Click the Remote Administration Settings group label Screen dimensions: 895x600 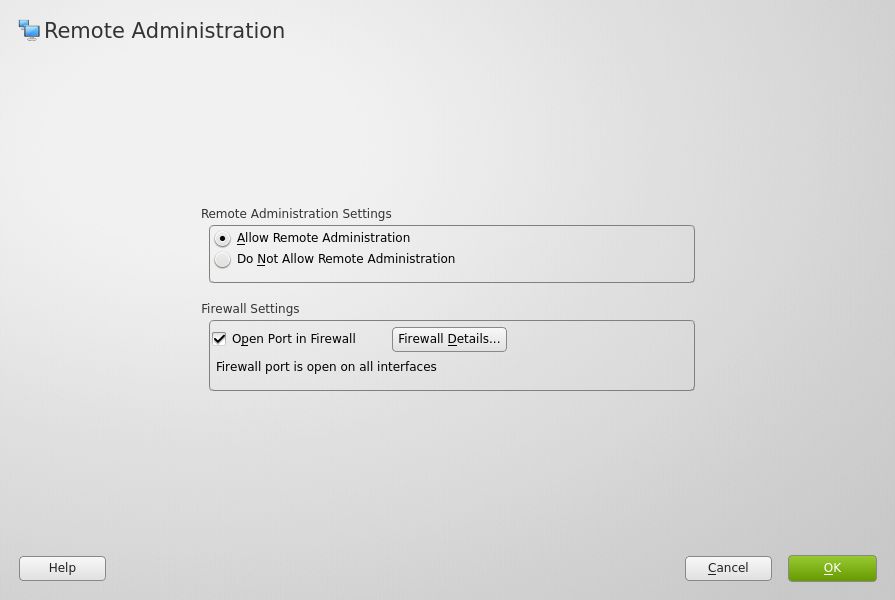(296, 214)
